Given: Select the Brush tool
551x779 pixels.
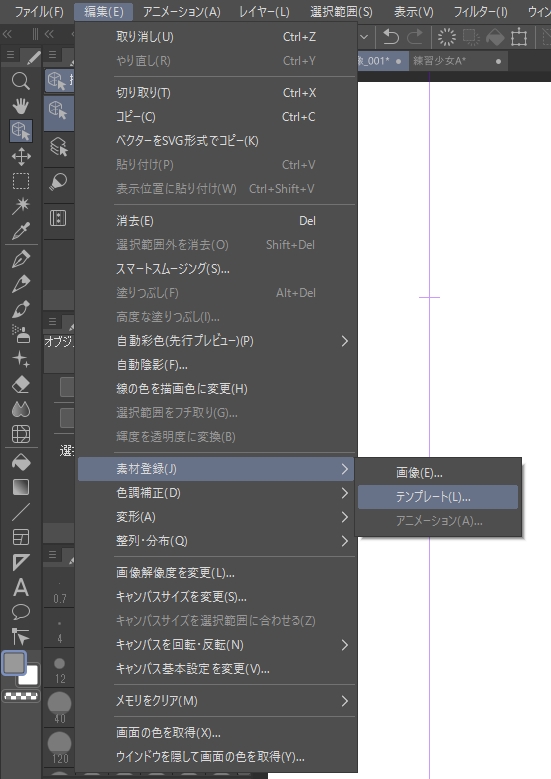Looking at the screenshot, I should click(20, 309).
